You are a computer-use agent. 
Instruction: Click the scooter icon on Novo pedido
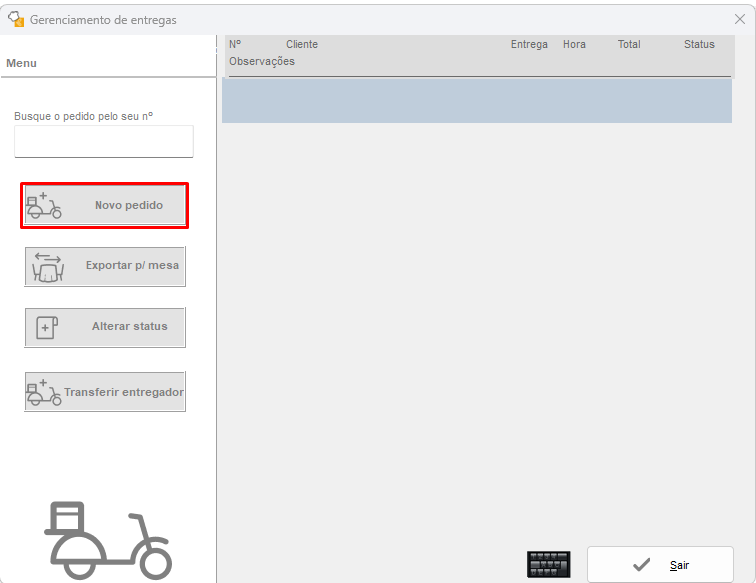pos(43,206)
